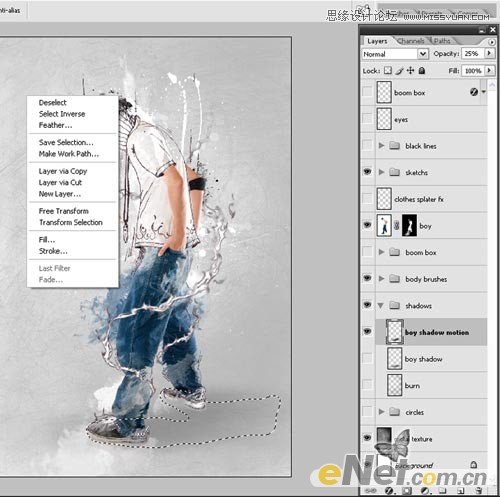Choose Transform Selection menu entry
This screenshot has width=500, height=497.
(x=71, y=222)
